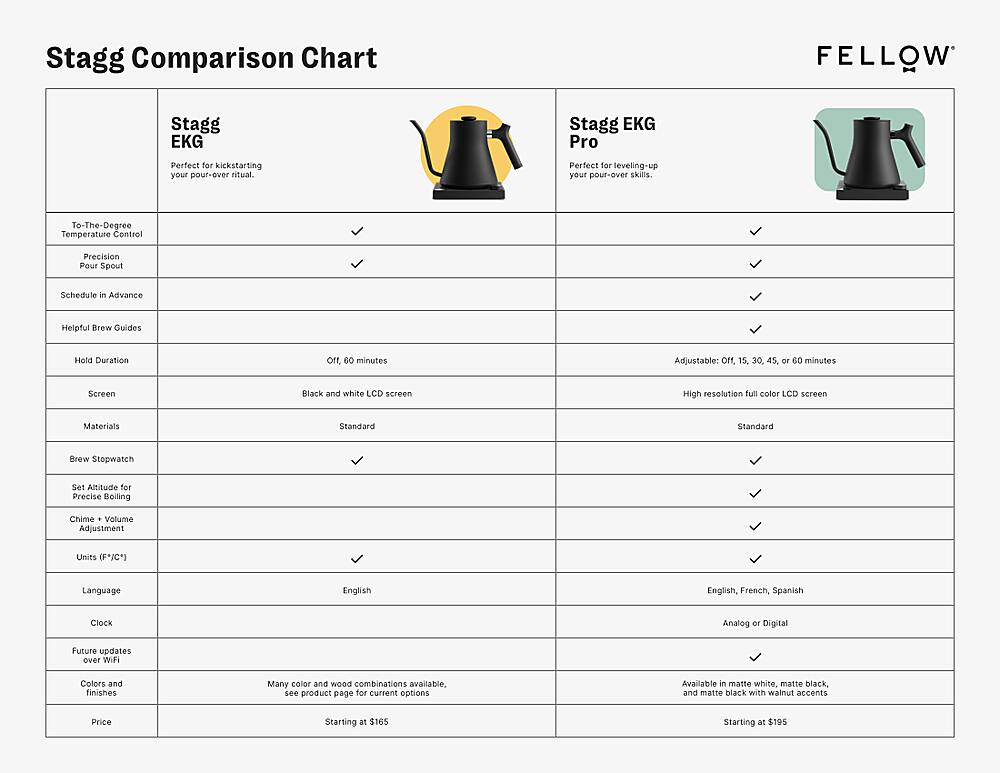Click Stagg EKG's Brew Stopwatch checkmark
The height and width of the screenshot is (773, 1000).
coord(357,460)
